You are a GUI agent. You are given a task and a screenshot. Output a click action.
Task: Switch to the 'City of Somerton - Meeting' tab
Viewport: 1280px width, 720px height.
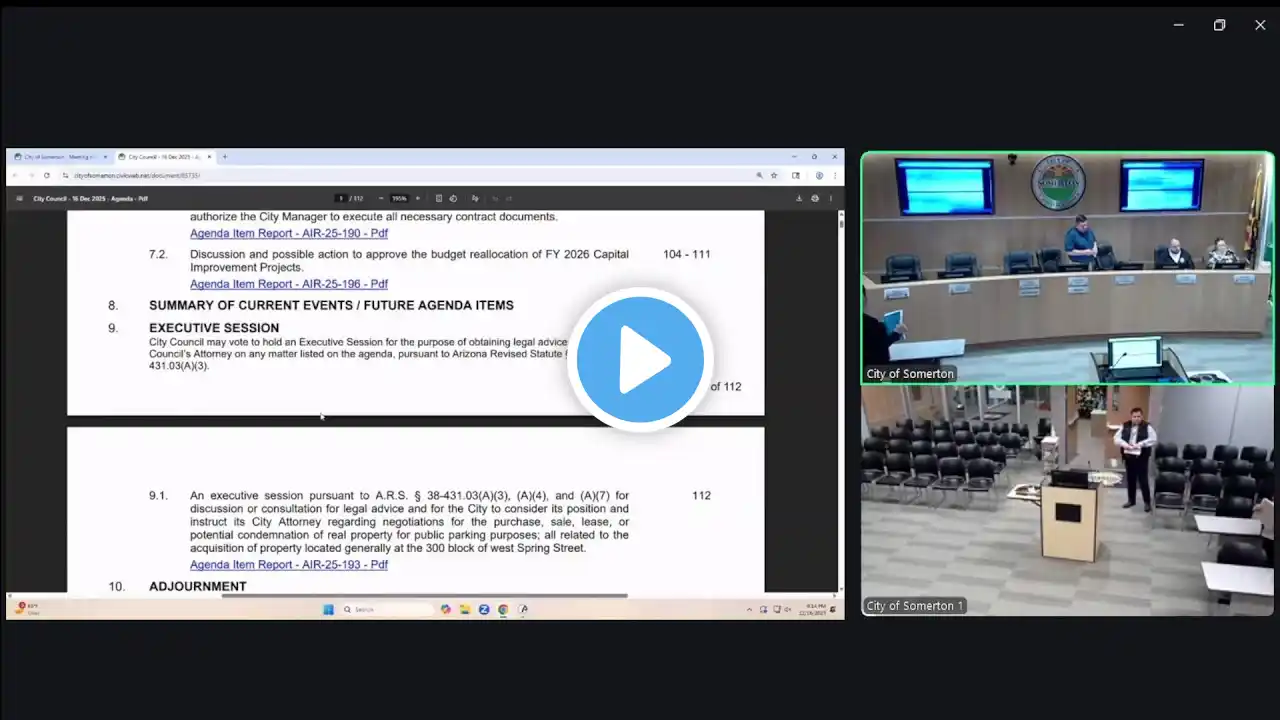click(59, 157)
